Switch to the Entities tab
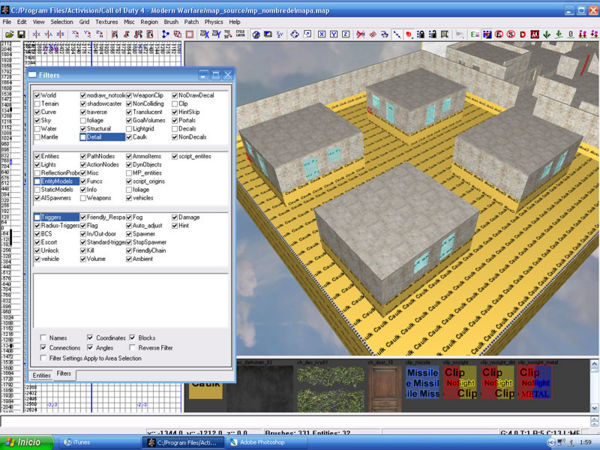 point(41,375)
